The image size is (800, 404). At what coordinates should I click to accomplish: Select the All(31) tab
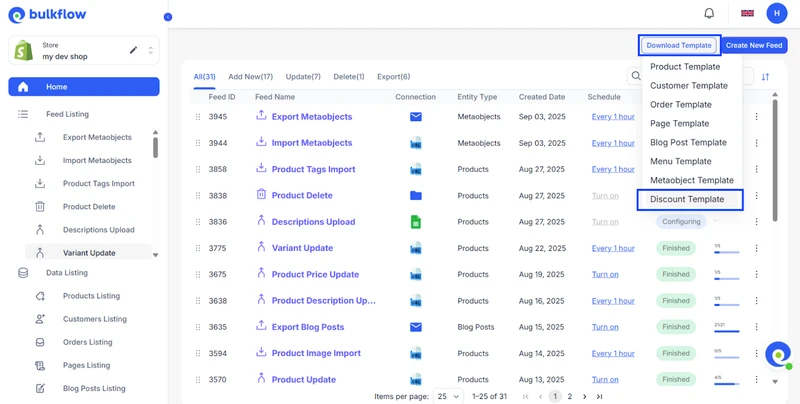pyautogui.click(x=205, y=77)
